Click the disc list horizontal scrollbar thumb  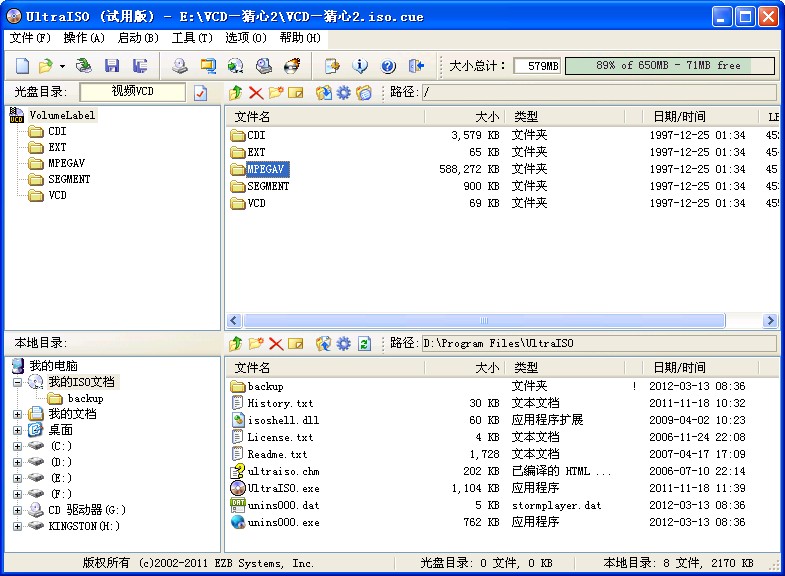[x=484, y=320]
